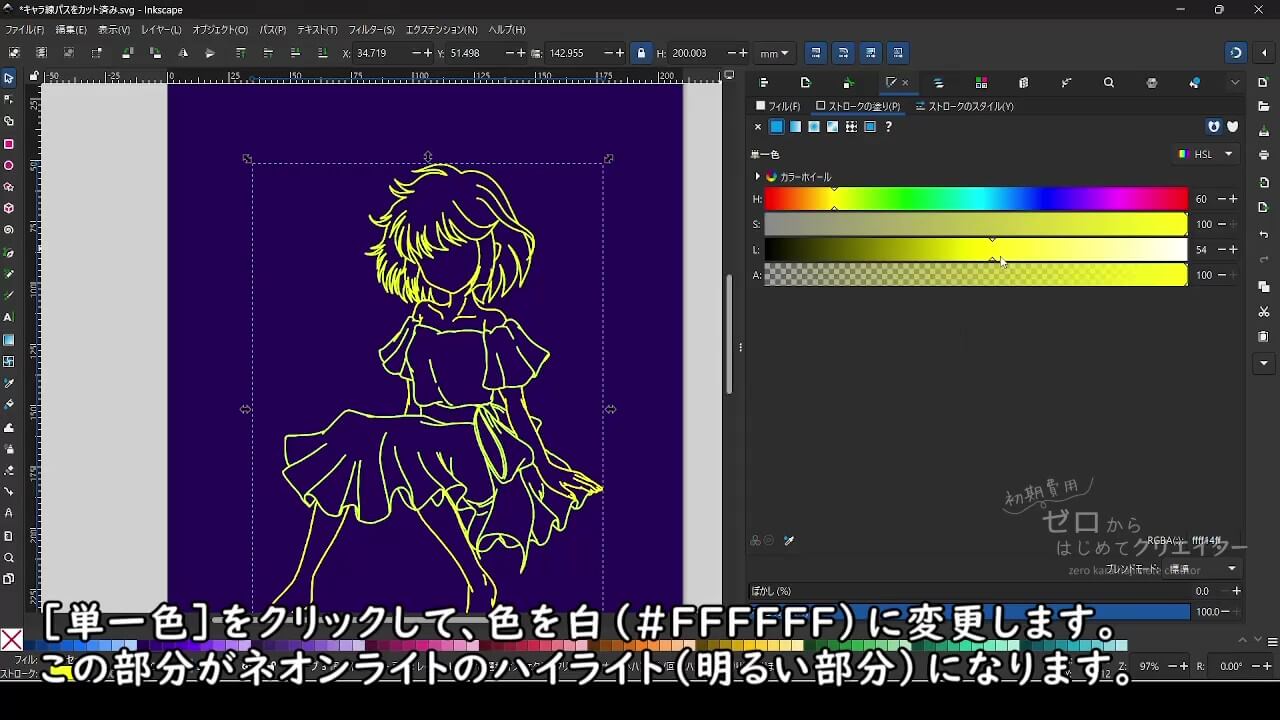Click the Print icon in right toolbar
This screenshot has width=1280, height=720.
click(1264, 155)
